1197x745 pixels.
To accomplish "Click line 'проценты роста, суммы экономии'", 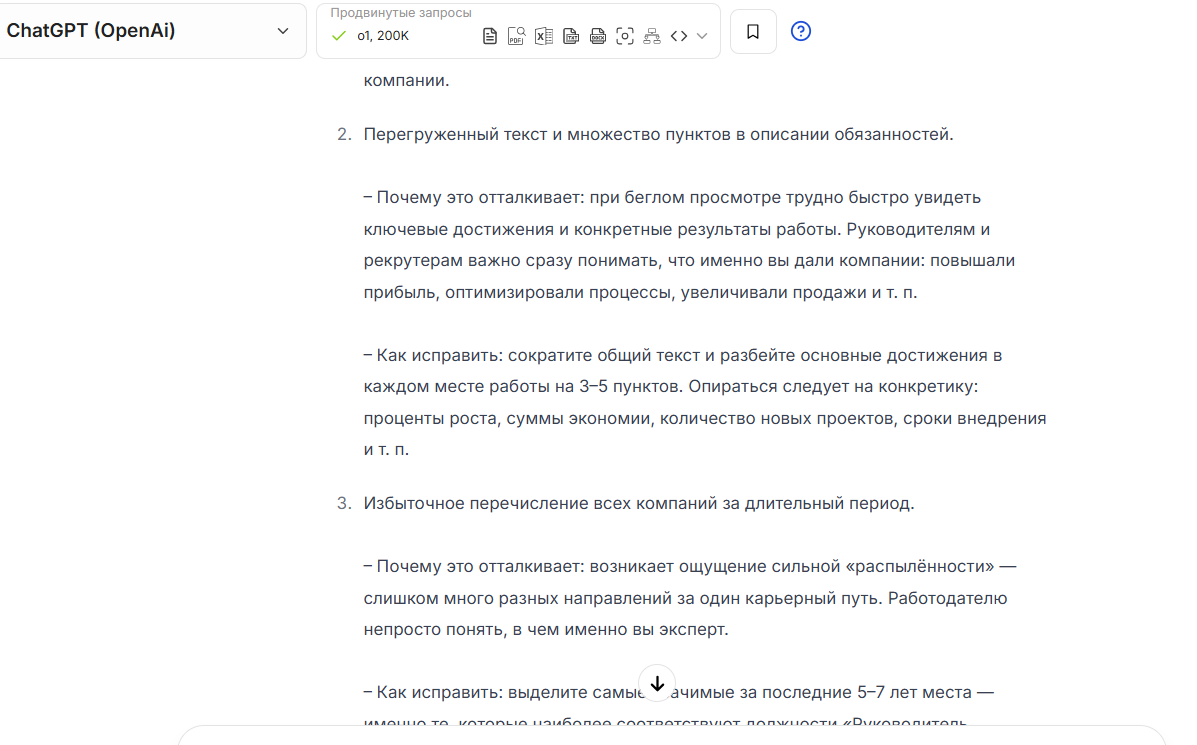I will click(705, 418).
